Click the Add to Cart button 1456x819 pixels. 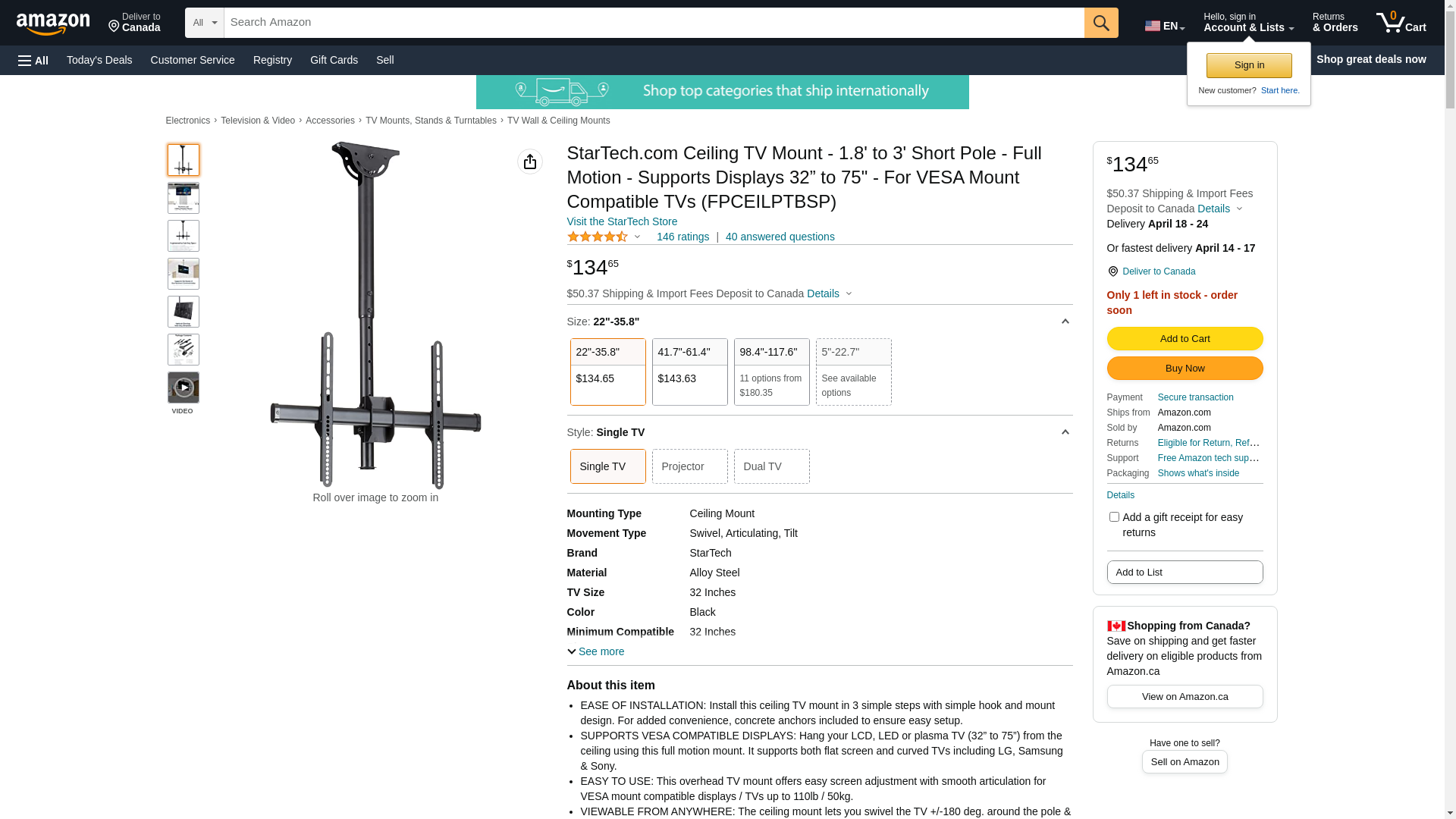click(x=1185, y=338)
